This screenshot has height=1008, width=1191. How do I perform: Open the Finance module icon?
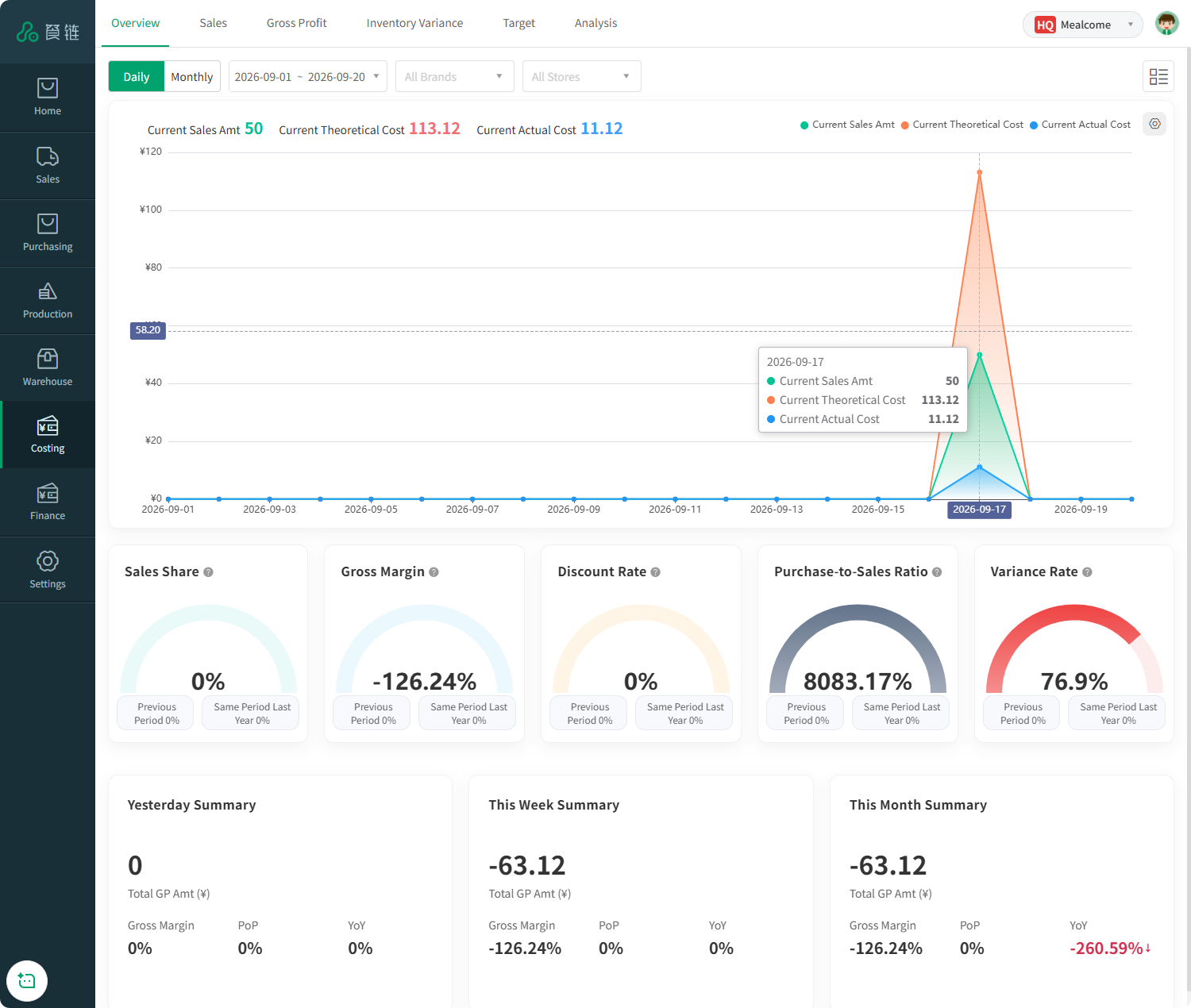click(x=48, y=494)
